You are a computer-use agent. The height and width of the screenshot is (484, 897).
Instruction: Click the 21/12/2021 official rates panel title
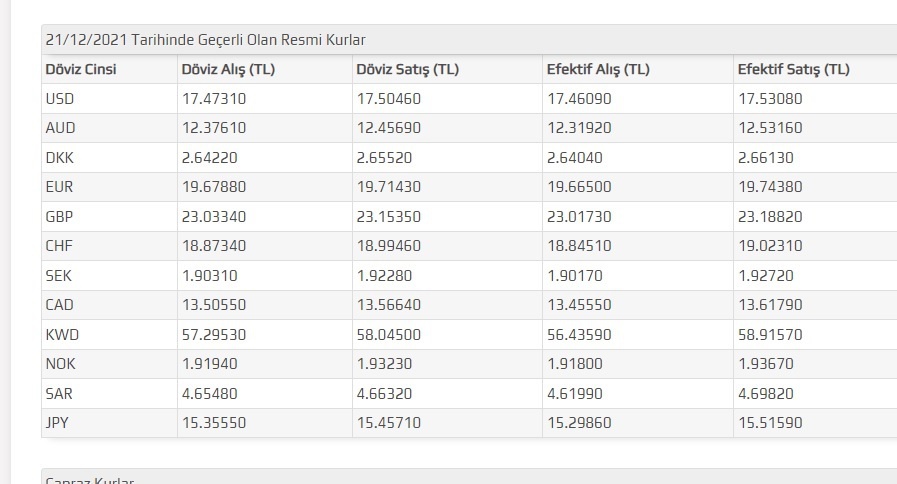click(x=206, y=40)
